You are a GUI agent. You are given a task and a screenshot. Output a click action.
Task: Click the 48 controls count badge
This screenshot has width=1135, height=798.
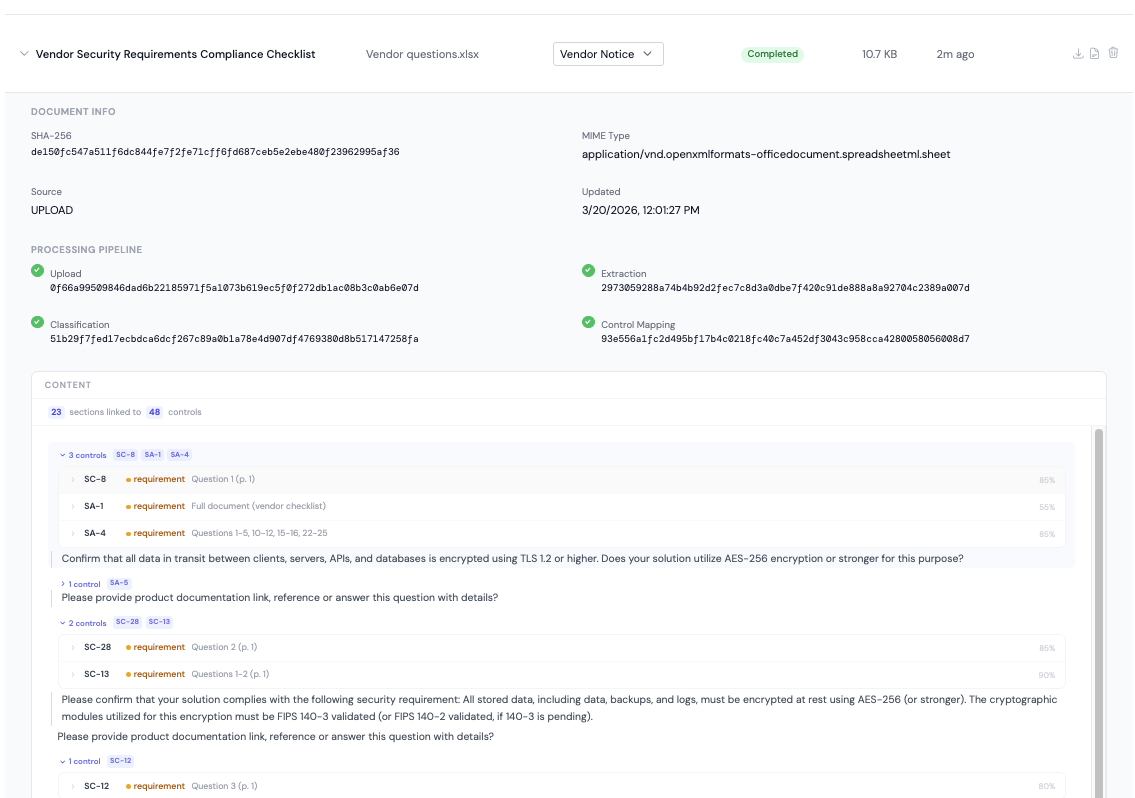154,412
